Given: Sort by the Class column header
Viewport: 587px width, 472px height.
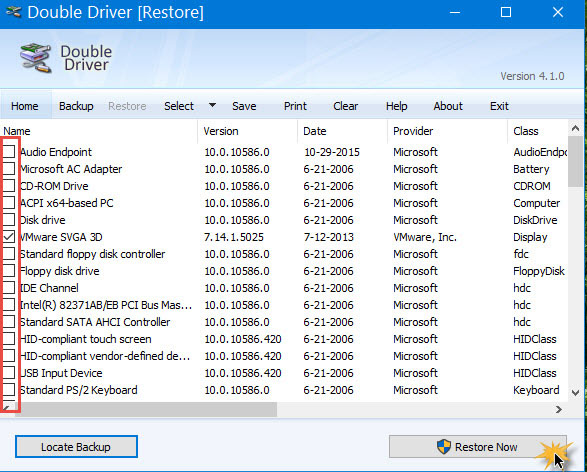Looking at the screenshot, I should (x=538, y=131).
